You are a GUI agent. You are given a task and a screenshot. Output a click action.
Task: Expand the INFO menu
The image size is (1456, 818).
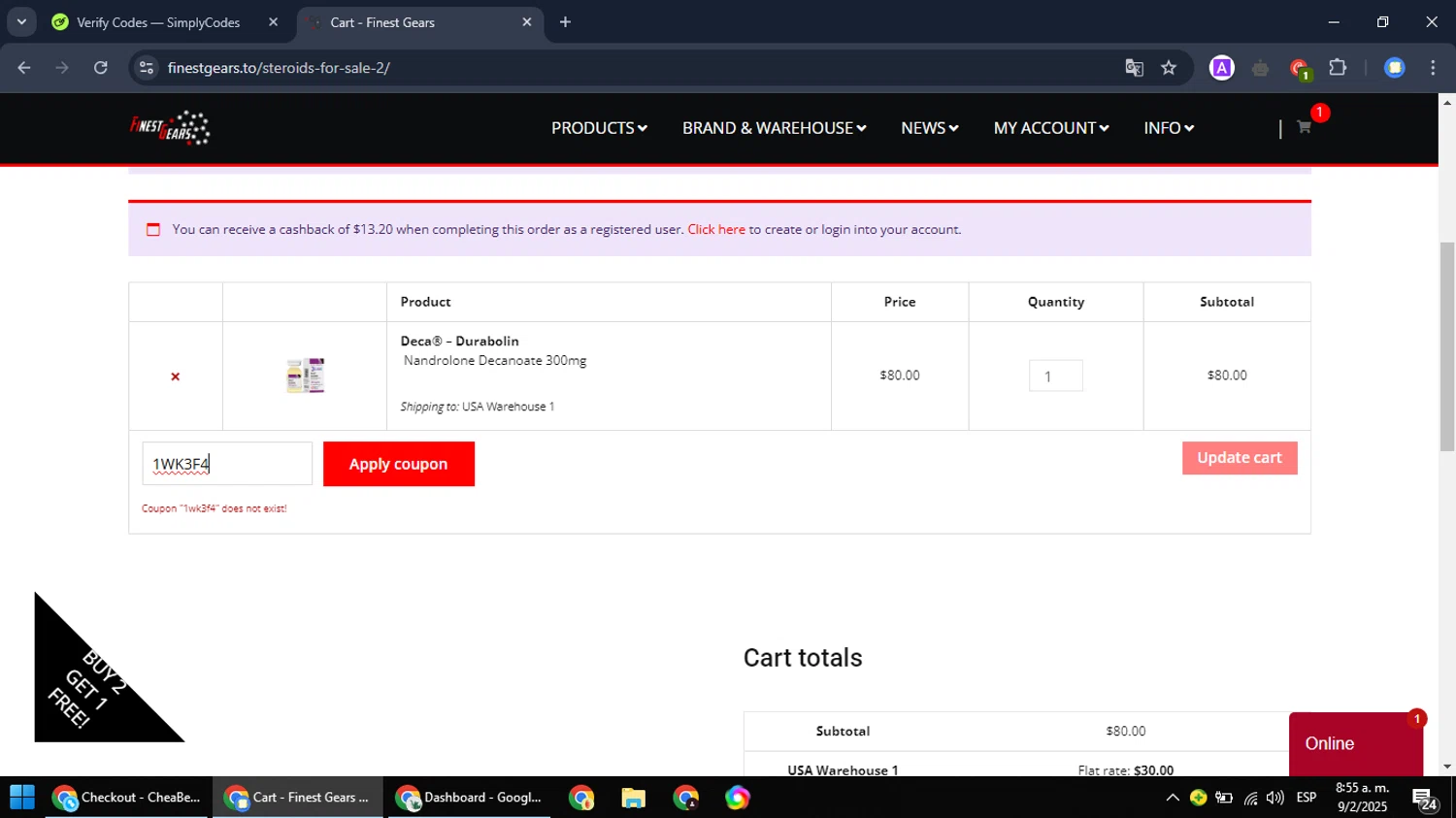coord(1169,128)
